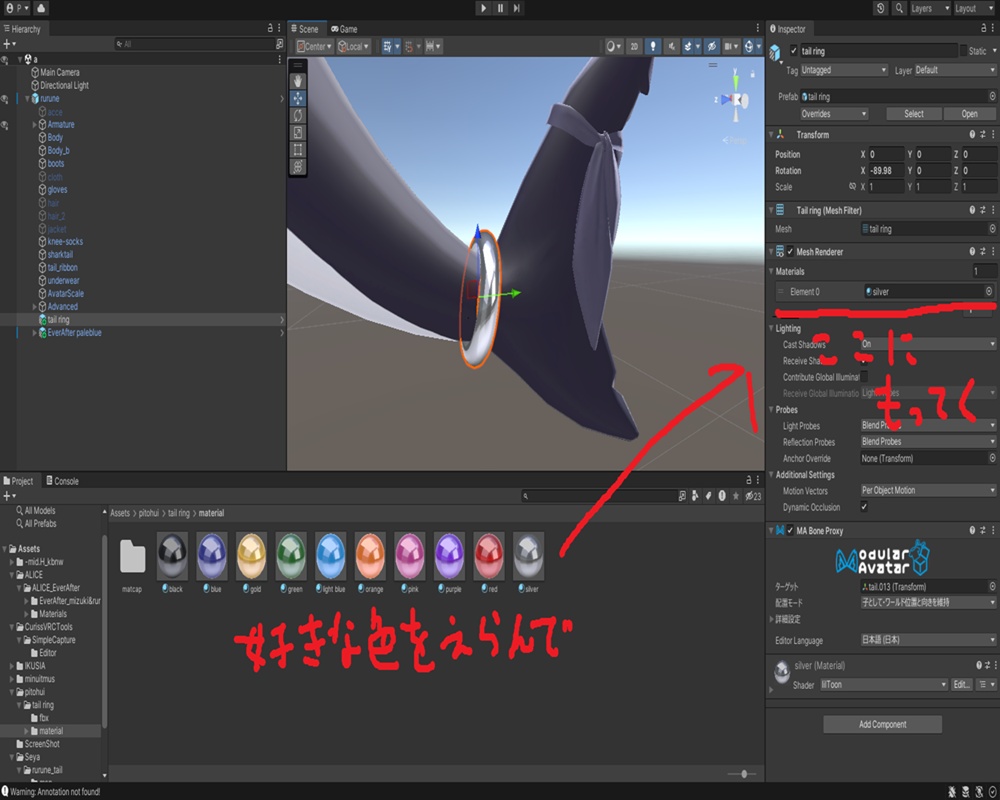Click the Step frame button

click(517, 8)
